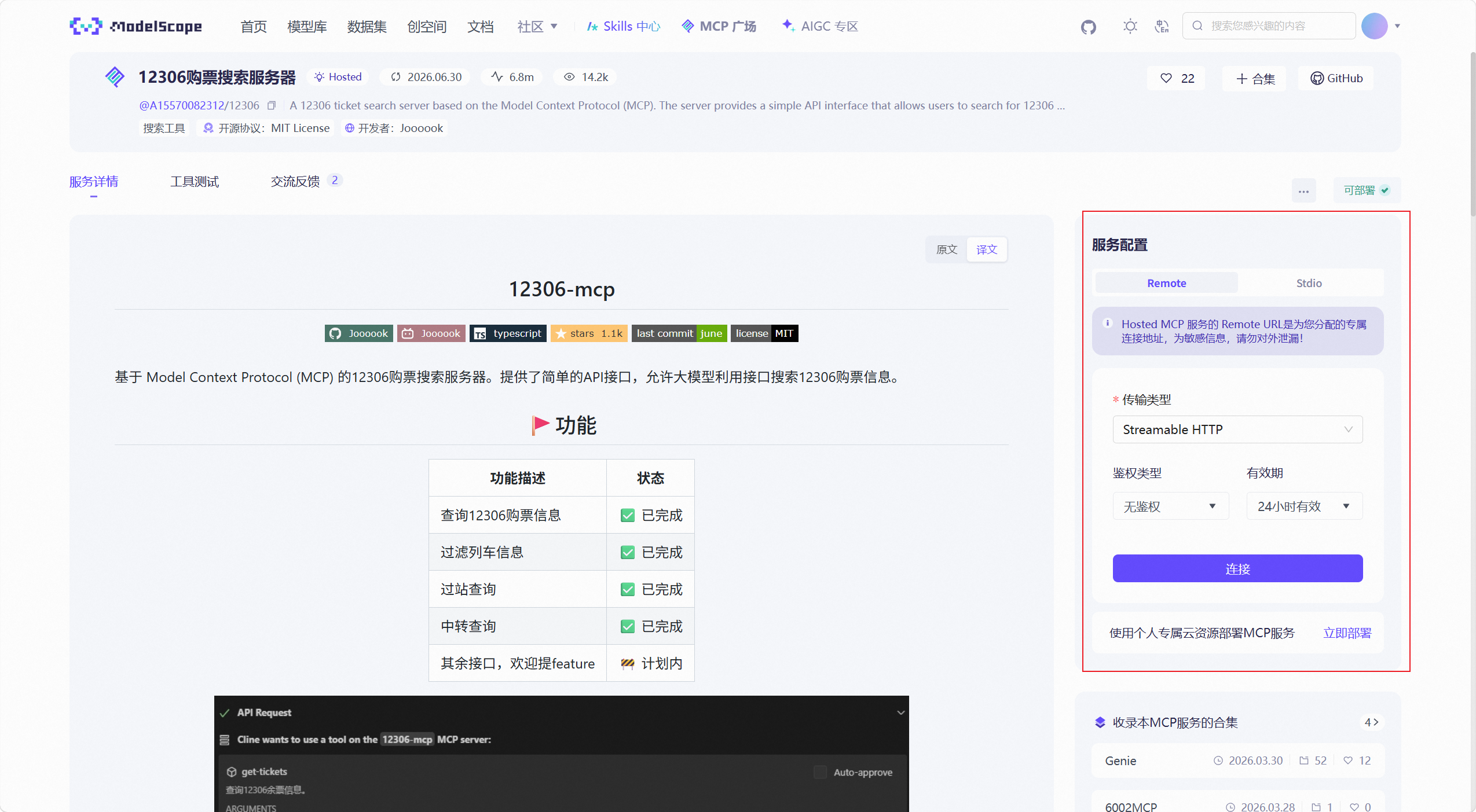Toggle the light/dark theme sun icon

1130,26
